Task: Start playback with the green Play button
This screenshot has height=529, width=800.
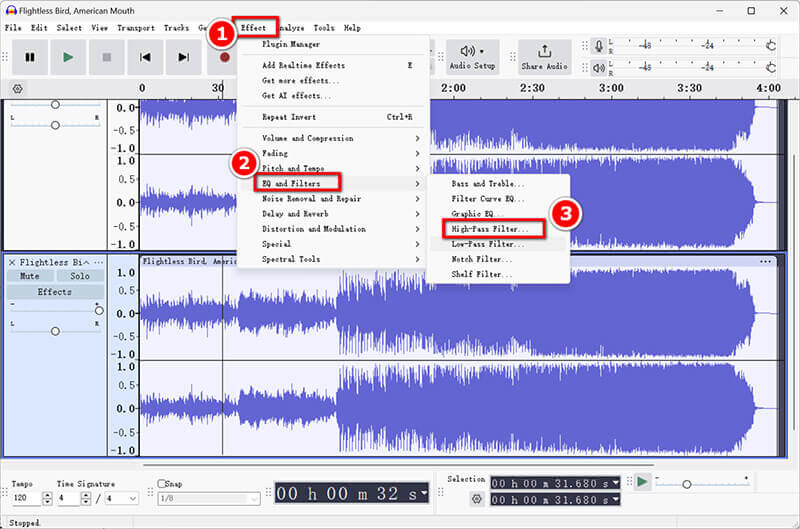Action: tap(68, 57)
